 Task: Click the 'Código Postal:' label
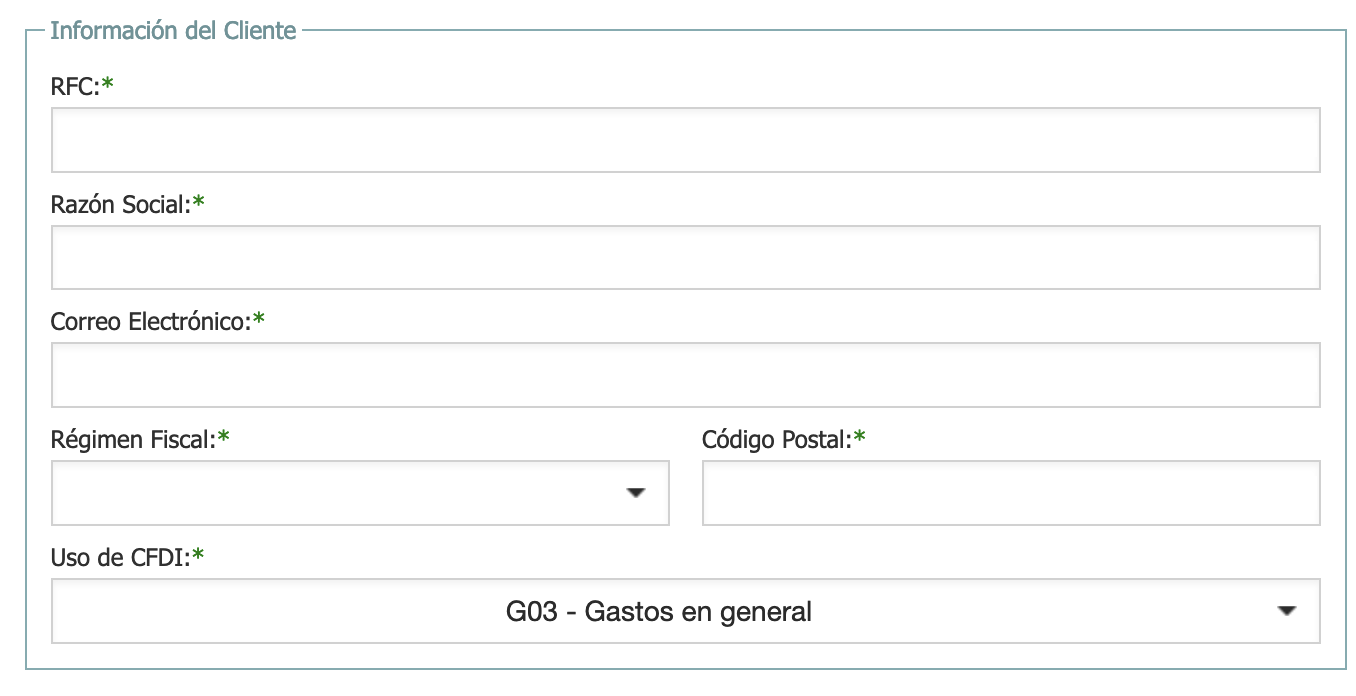pos(776,439)
